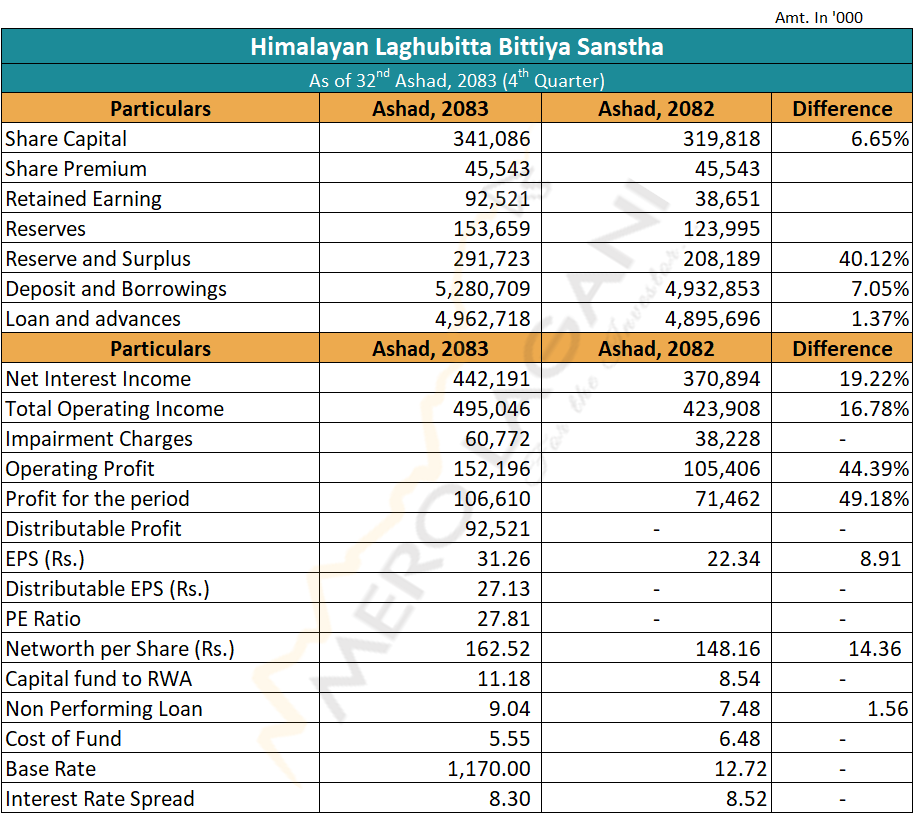Select Deposit value 5,280,709
Screen dimensions: 915x815
pyautogui.click(x=483, y=289)
